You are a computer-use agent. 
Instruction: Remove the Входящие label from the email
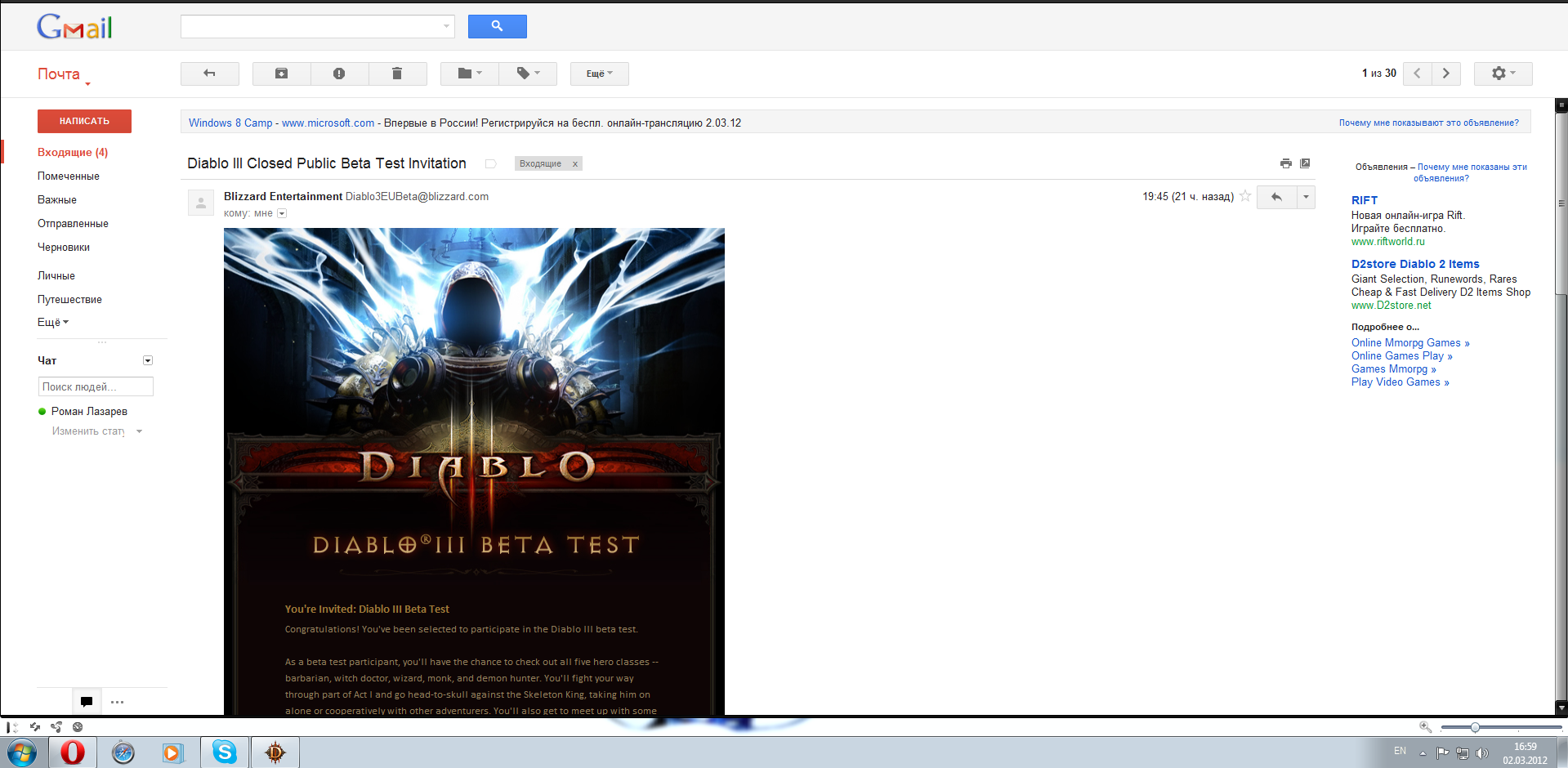[575, 164]
